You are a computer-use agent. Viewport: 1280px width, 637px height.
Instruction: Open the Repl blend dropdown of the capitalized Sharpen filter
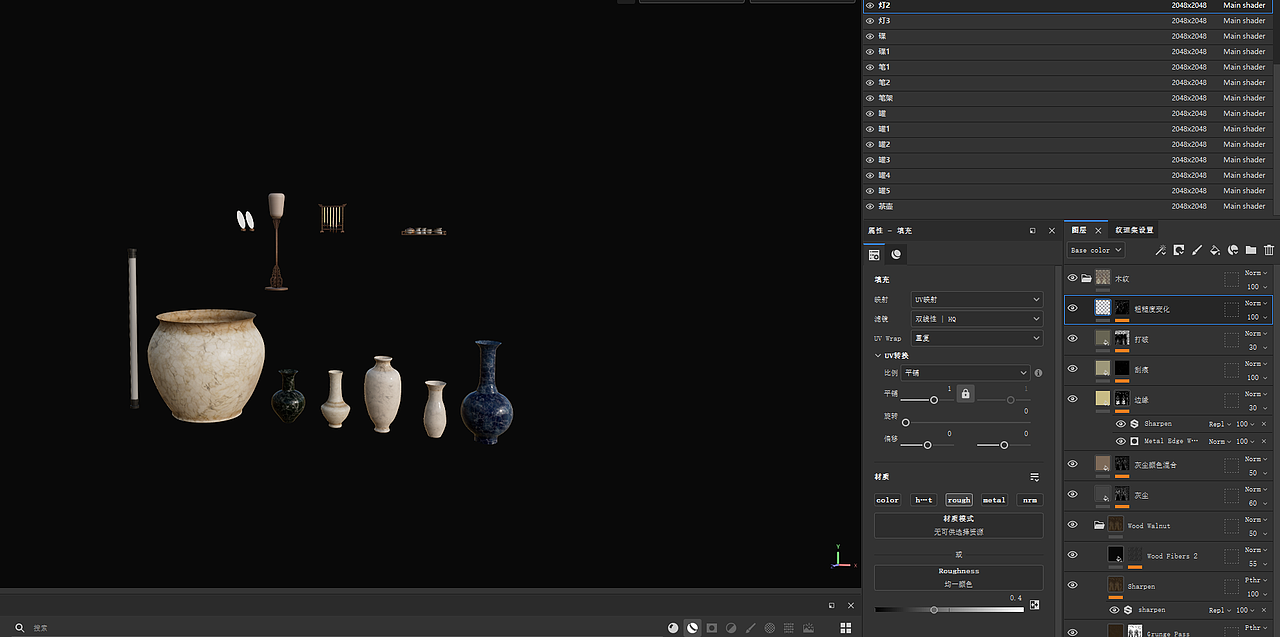pyautogui.click(x=1219, y=424)
